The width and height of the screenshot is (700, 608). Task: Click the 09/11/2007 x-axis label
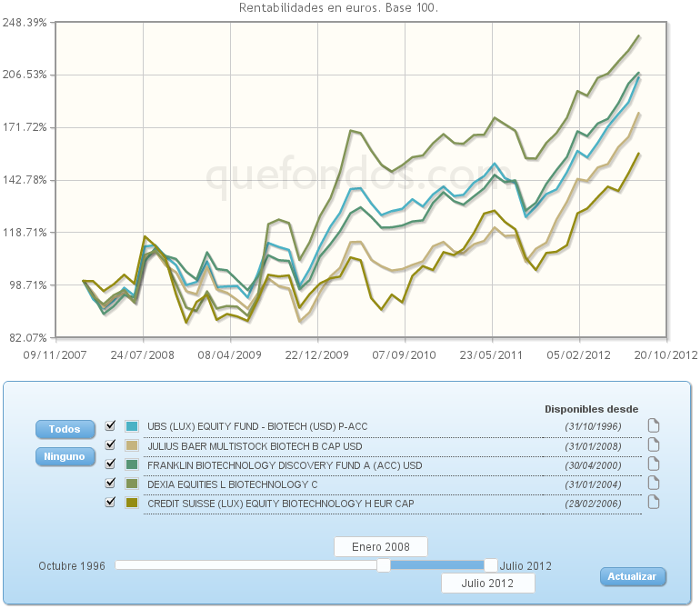[55, 355]
